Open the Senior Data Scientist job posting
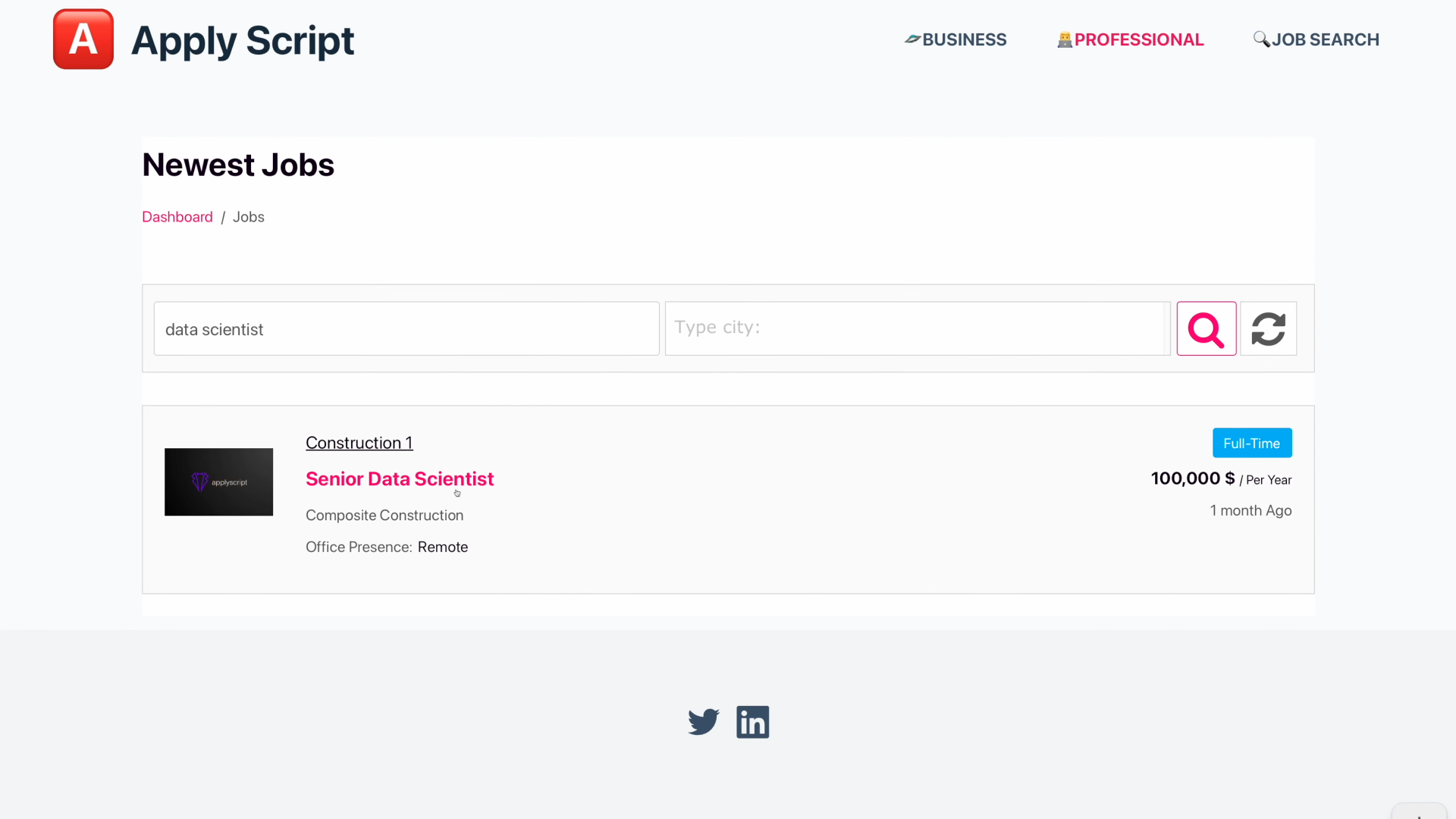 click(x=399, y=479)
